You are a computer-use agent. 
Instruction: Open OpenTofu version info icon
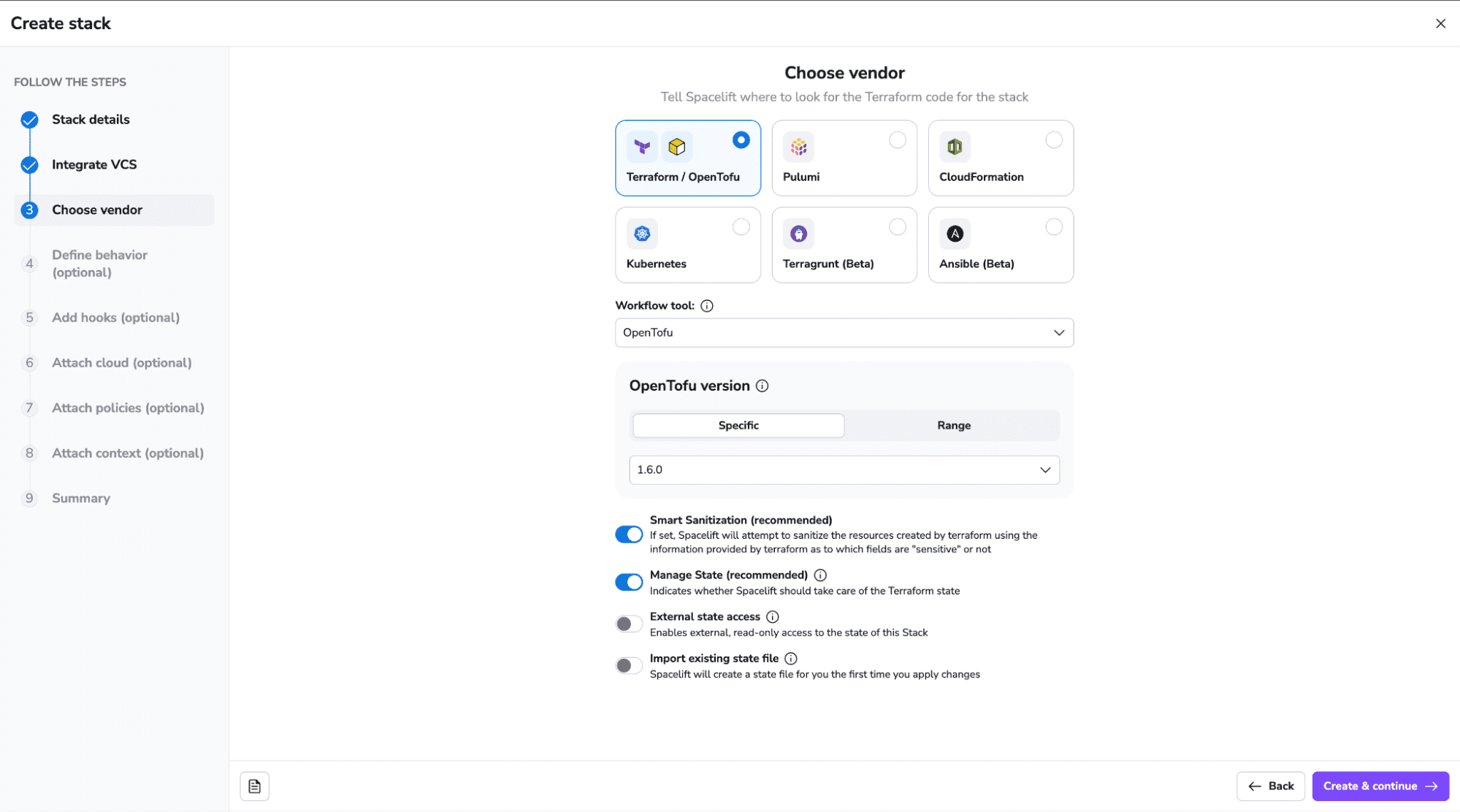click(762, 386)
